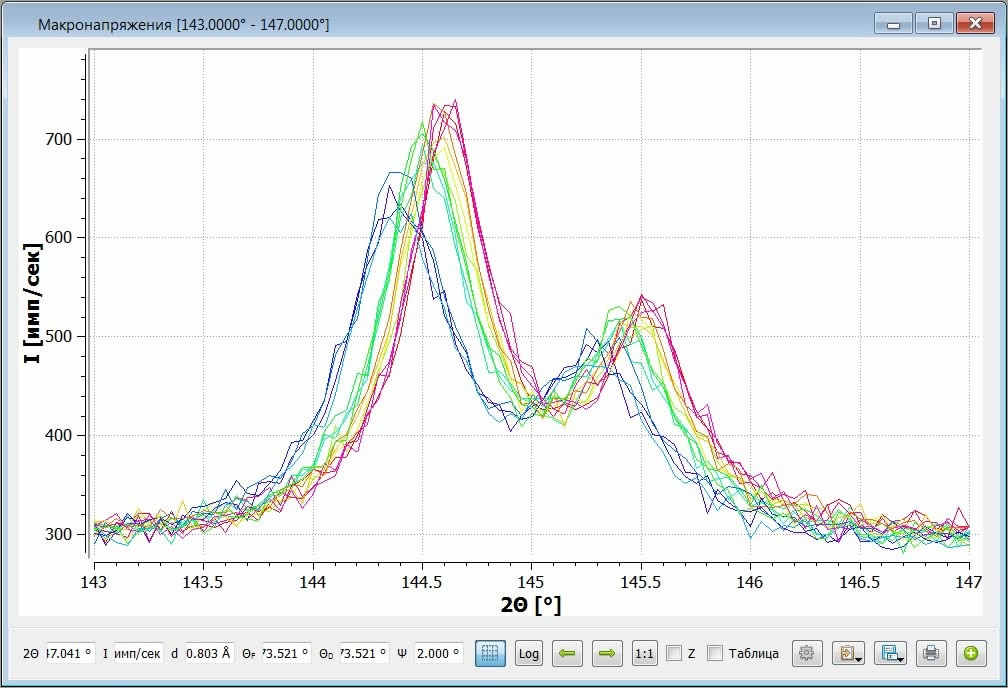Click the Log scale button
This screenshot has width=1008, height=688.
pyautogui.click(x=529, y=654)
